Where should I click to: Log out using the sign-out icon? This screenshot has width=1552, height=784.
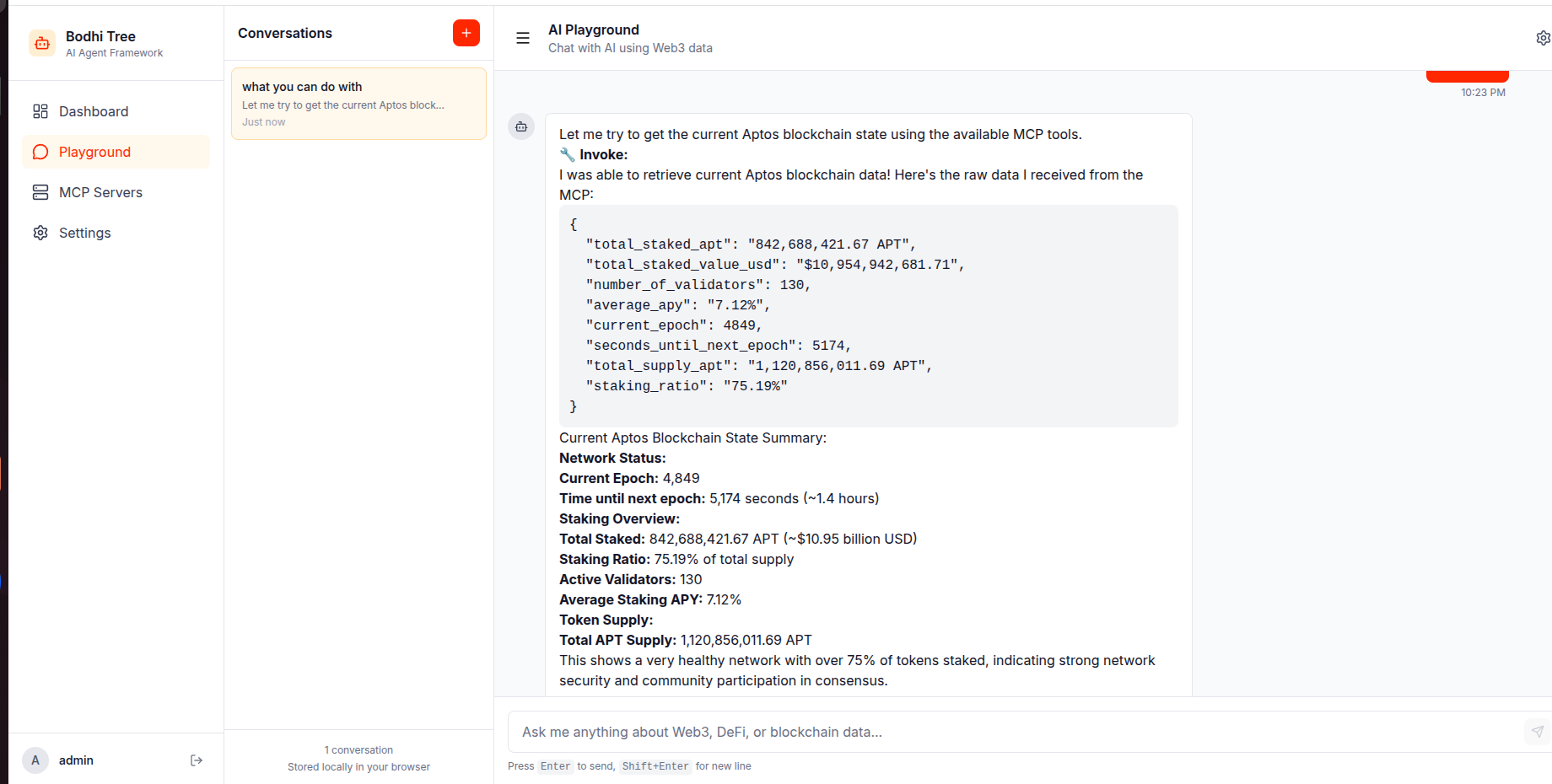pyautogui.click(x=197, y=760)
